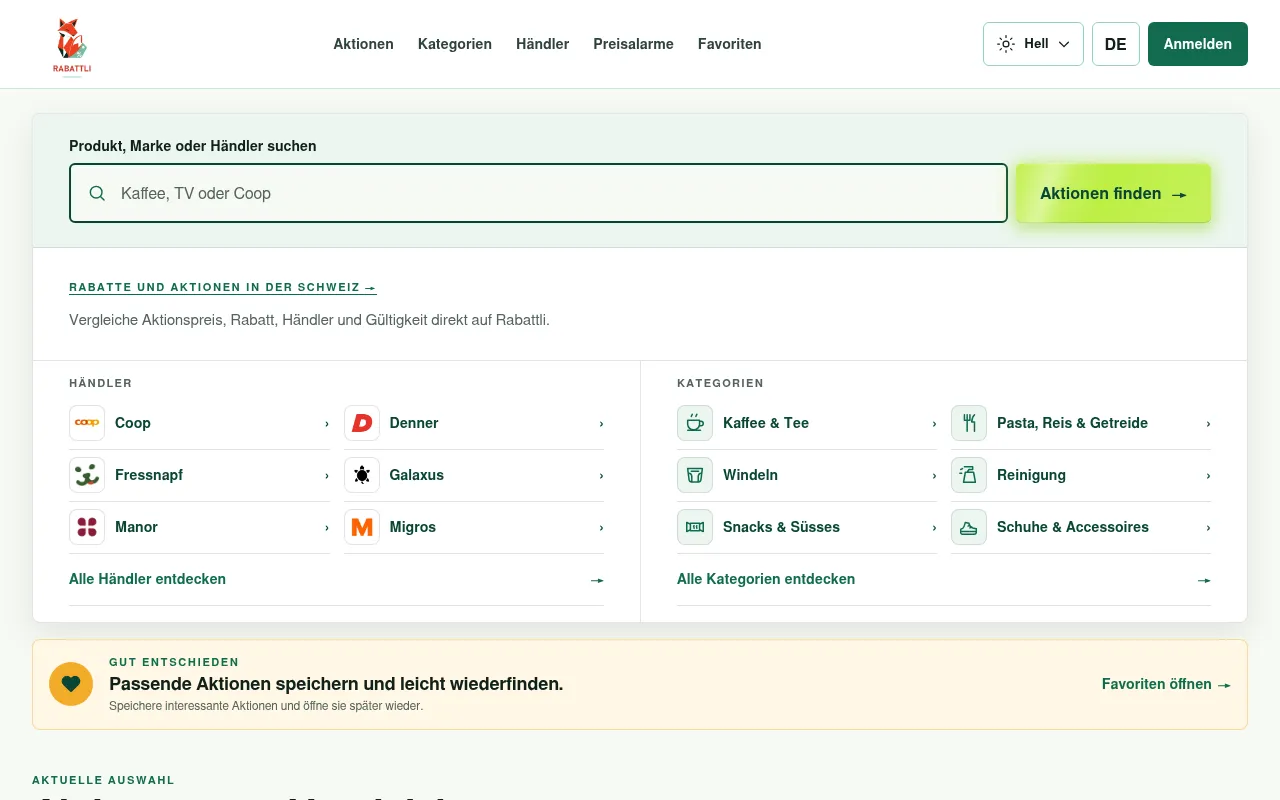The image size is (1280, 800).
Task: Click the chevron next to Denner
Action: pyautogui.click(x=601, y=423)
